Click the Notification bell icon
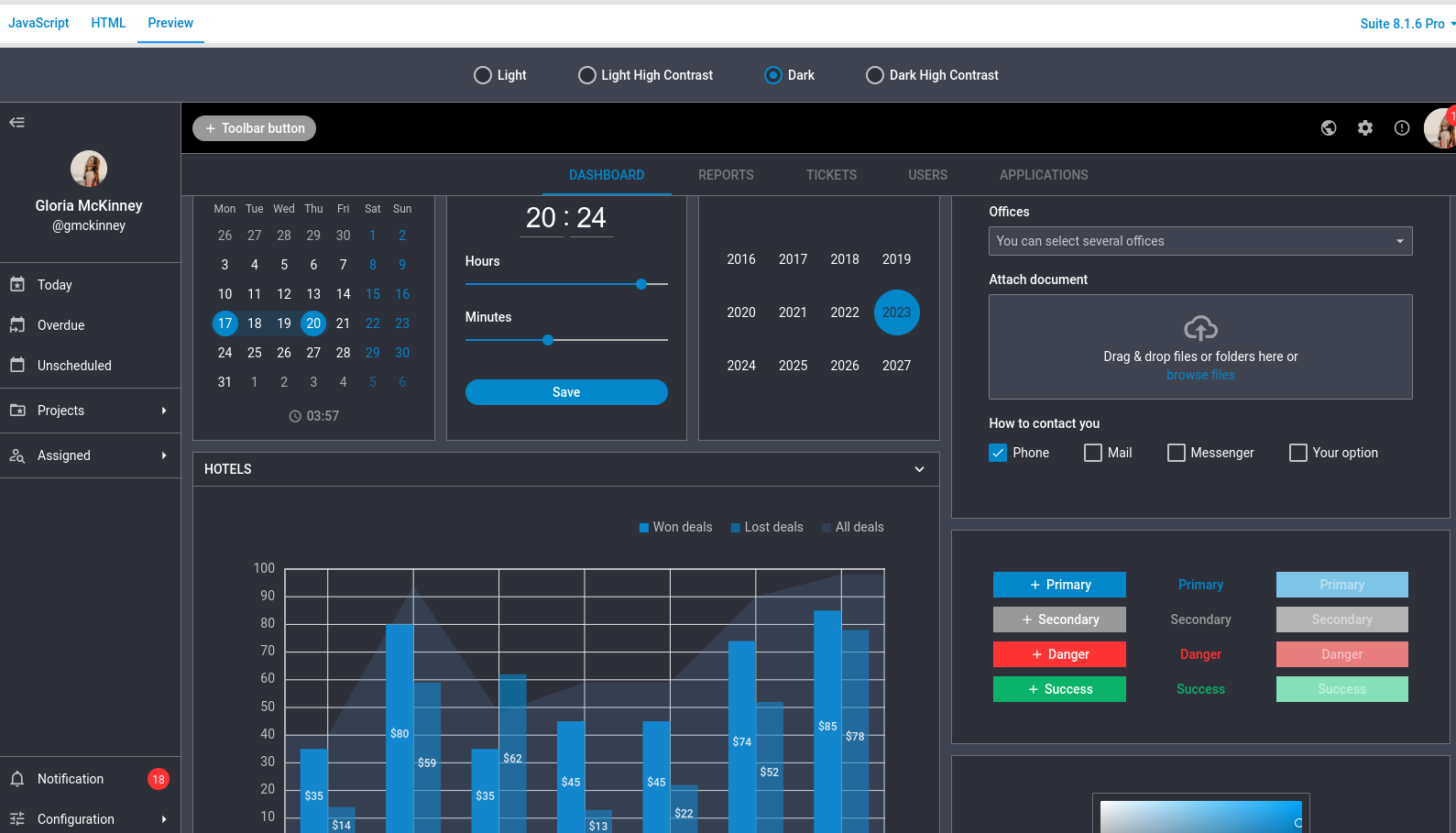The image size is (1456, 833). click(17, 779)
